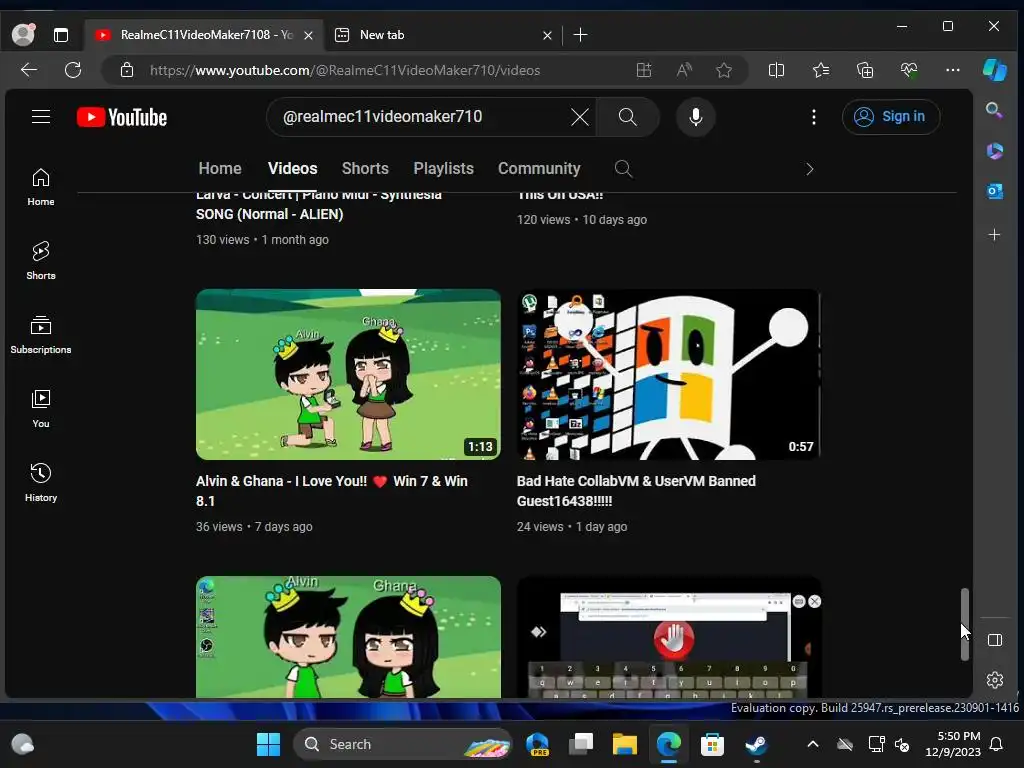Open the channel Community tab
This screenshot has width=1024, height=768.
(x=539, y=168)
